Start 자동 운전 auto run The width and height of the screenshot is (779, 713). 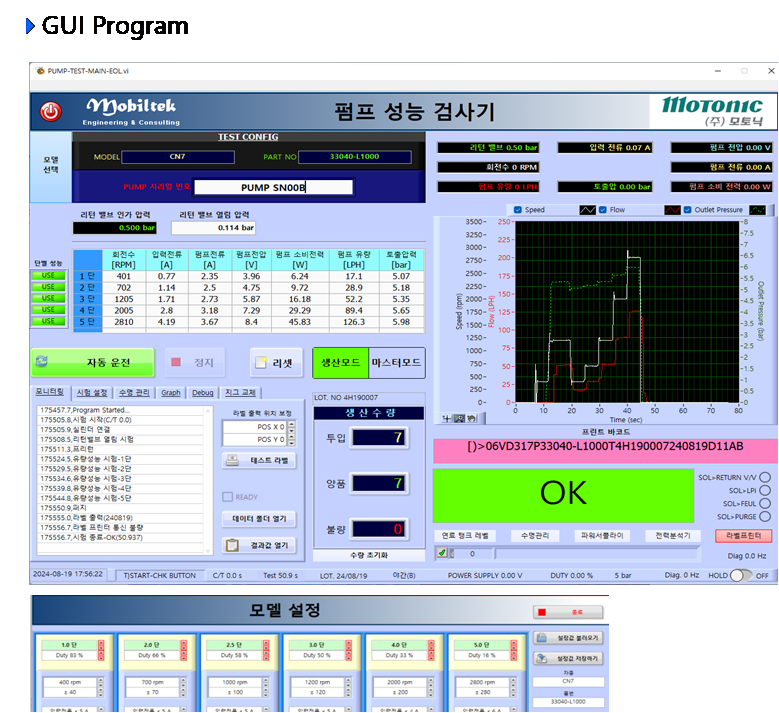[92, 362]
